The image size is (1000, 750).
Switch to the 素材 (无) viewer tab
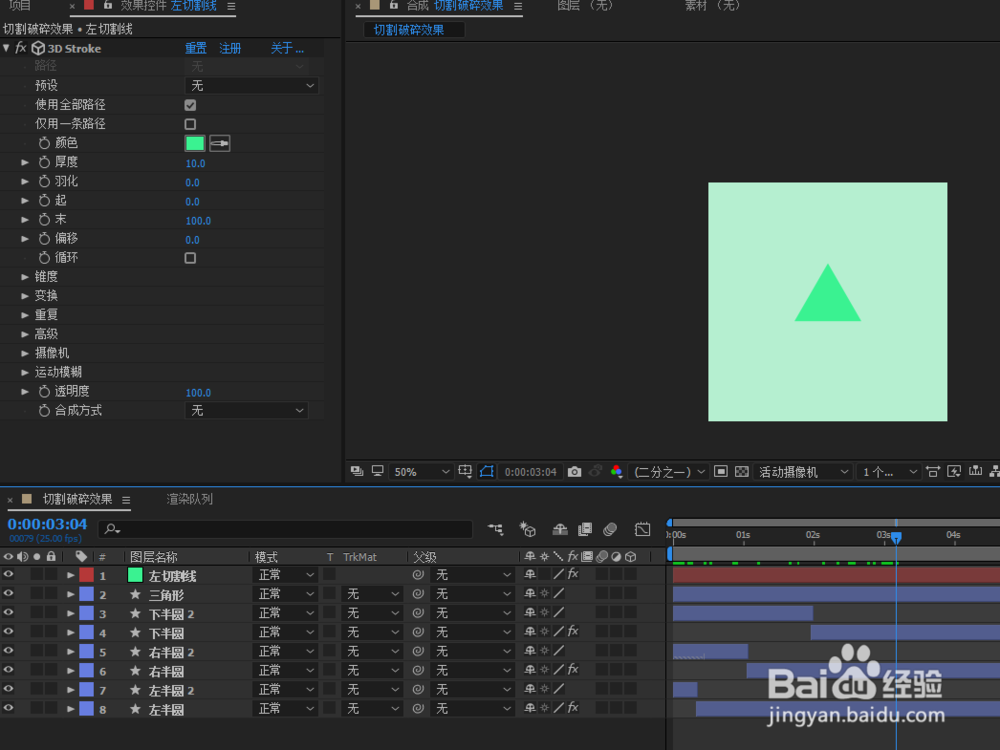point(712,6)
